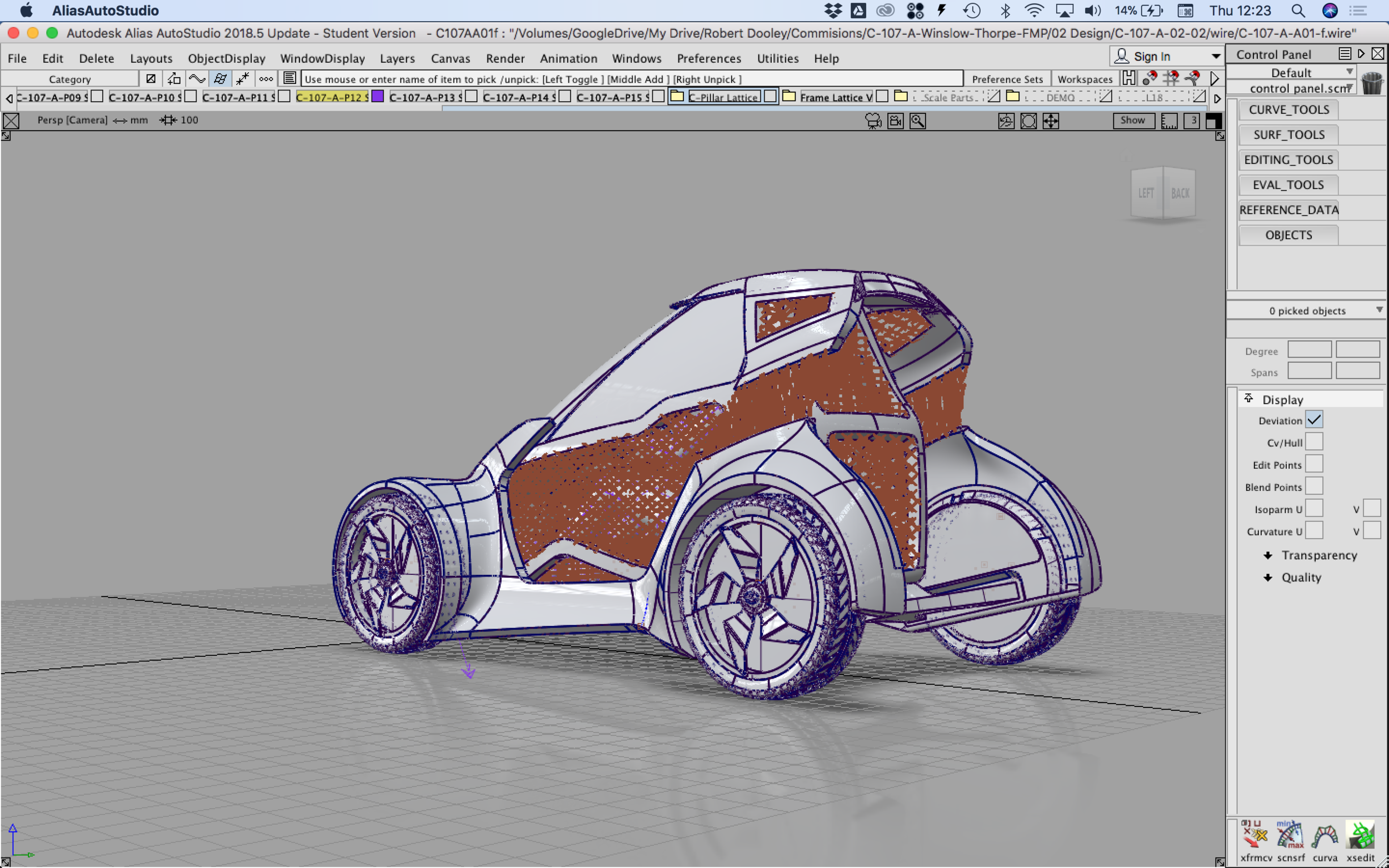This screenshot has height=868, width=1389.
Task: Click the zoom magnifier icon in viewport bar
Action: [x=917, y=121]
